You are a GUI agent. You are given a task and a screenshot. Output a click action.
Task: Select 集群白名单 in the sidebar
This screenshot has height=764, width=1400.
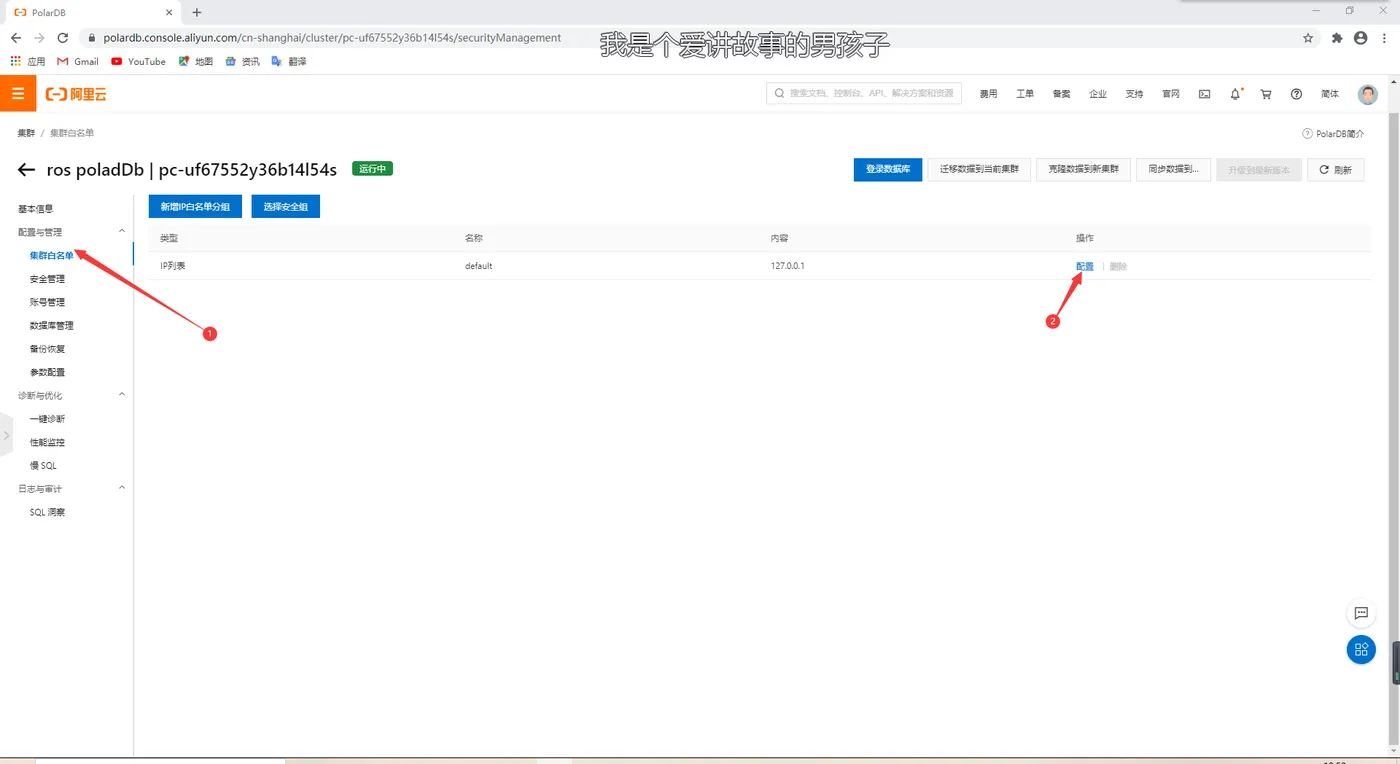click(52, 255)
